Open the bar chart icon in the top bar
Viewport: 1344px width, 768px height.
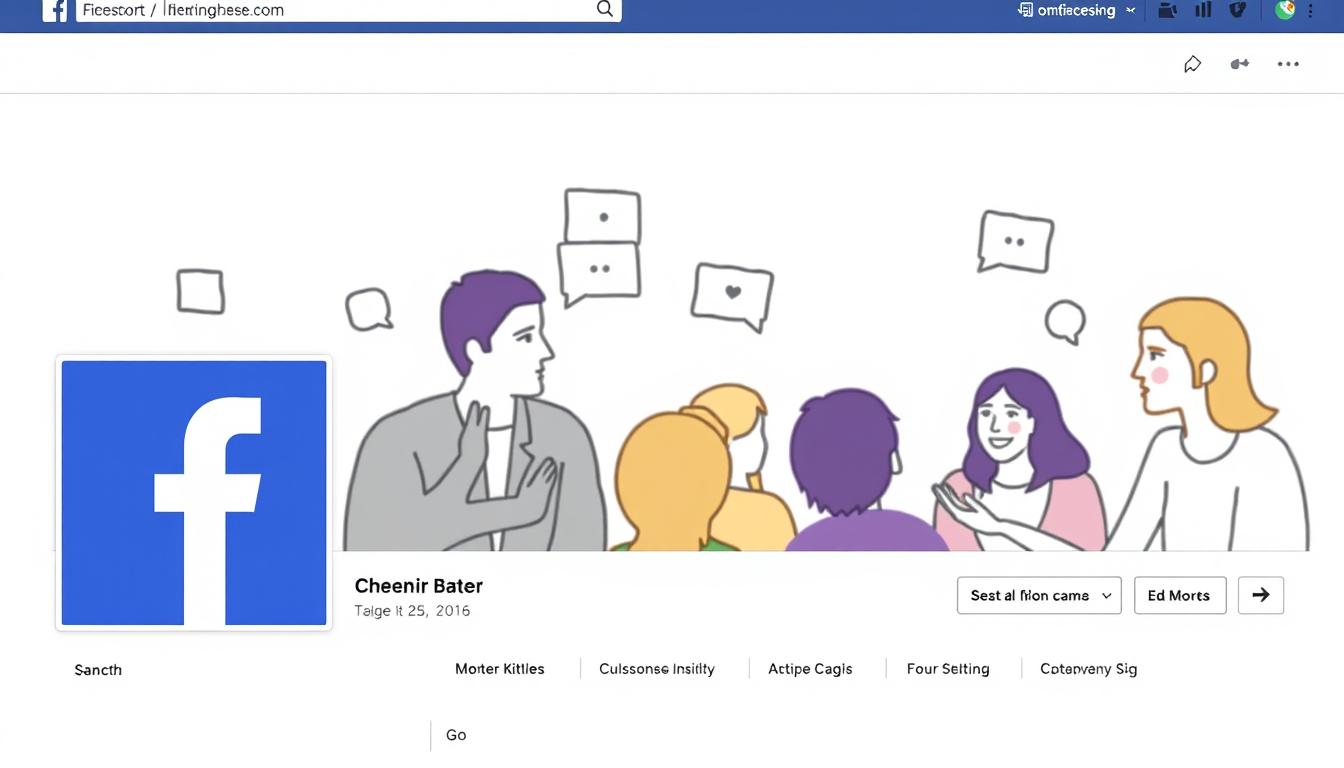[x=1203, y=10]
